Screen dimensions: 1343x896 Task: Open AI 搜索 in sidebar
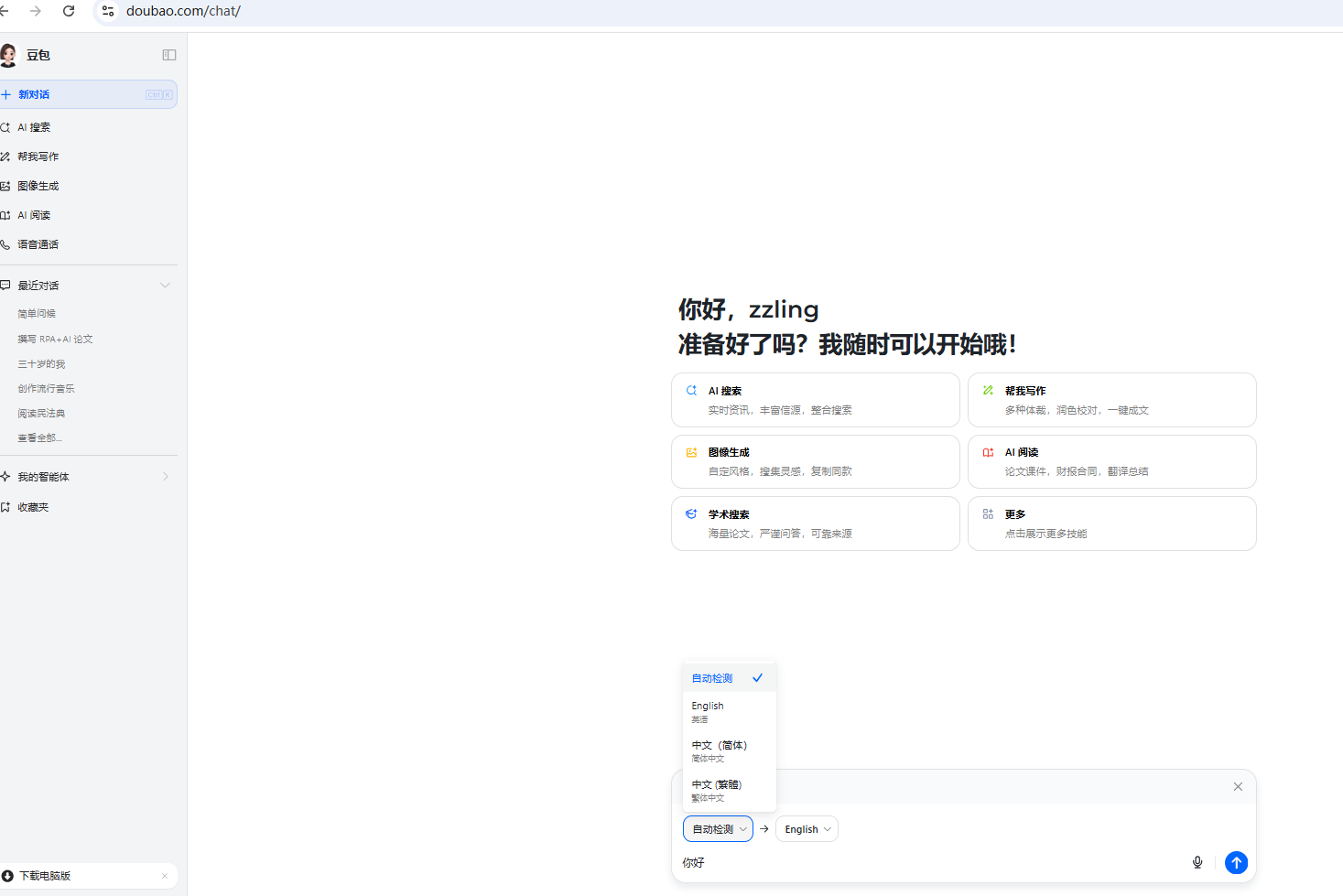pos(88,127)
